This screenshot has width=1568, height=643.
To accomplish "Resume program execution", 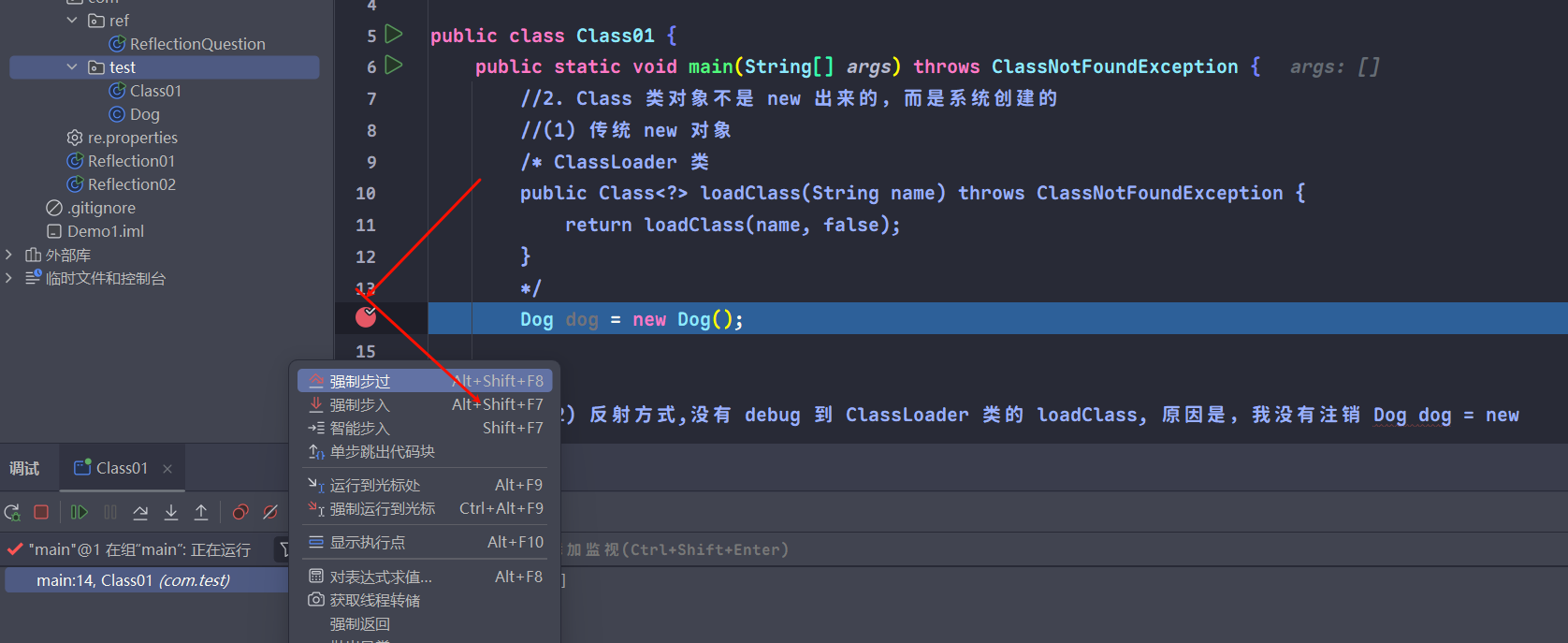I will (80, 512).
